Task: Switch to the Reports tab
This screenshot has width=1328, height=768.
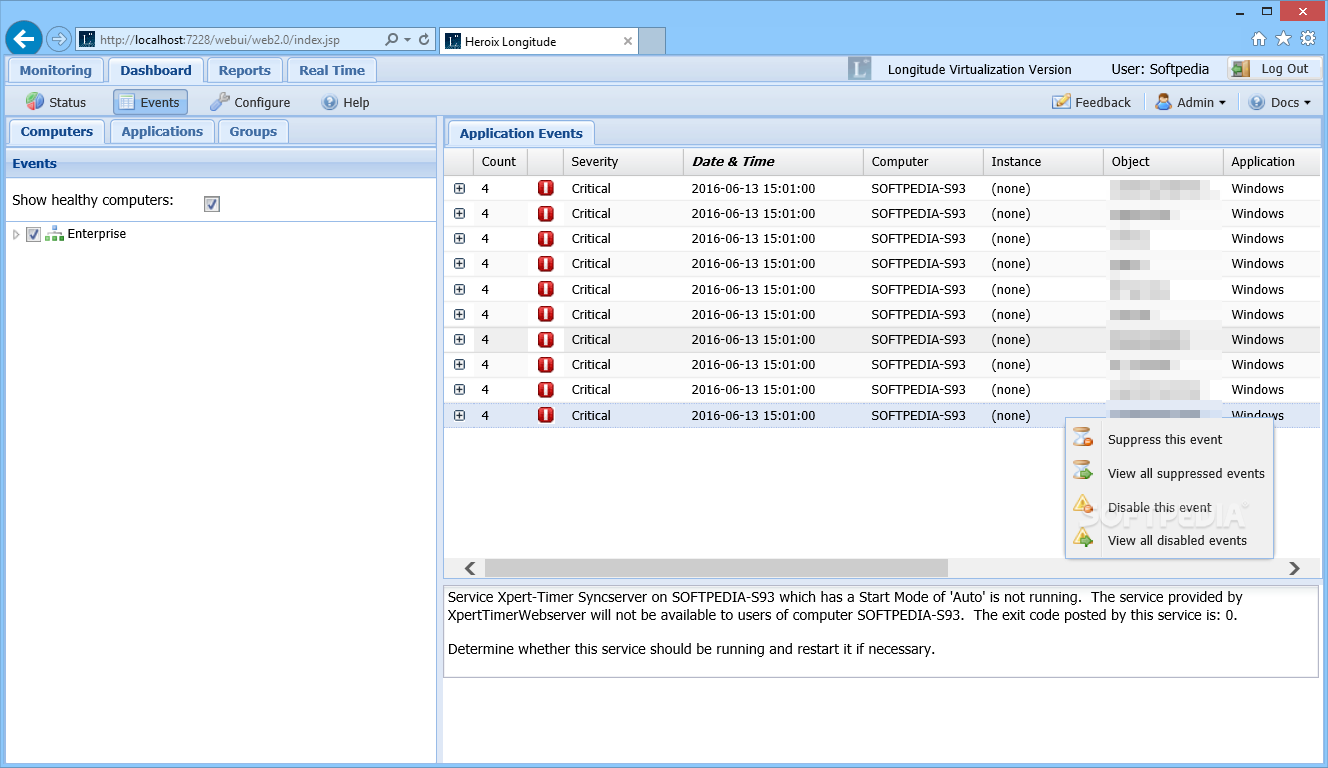Action: [x=245, y=70]
